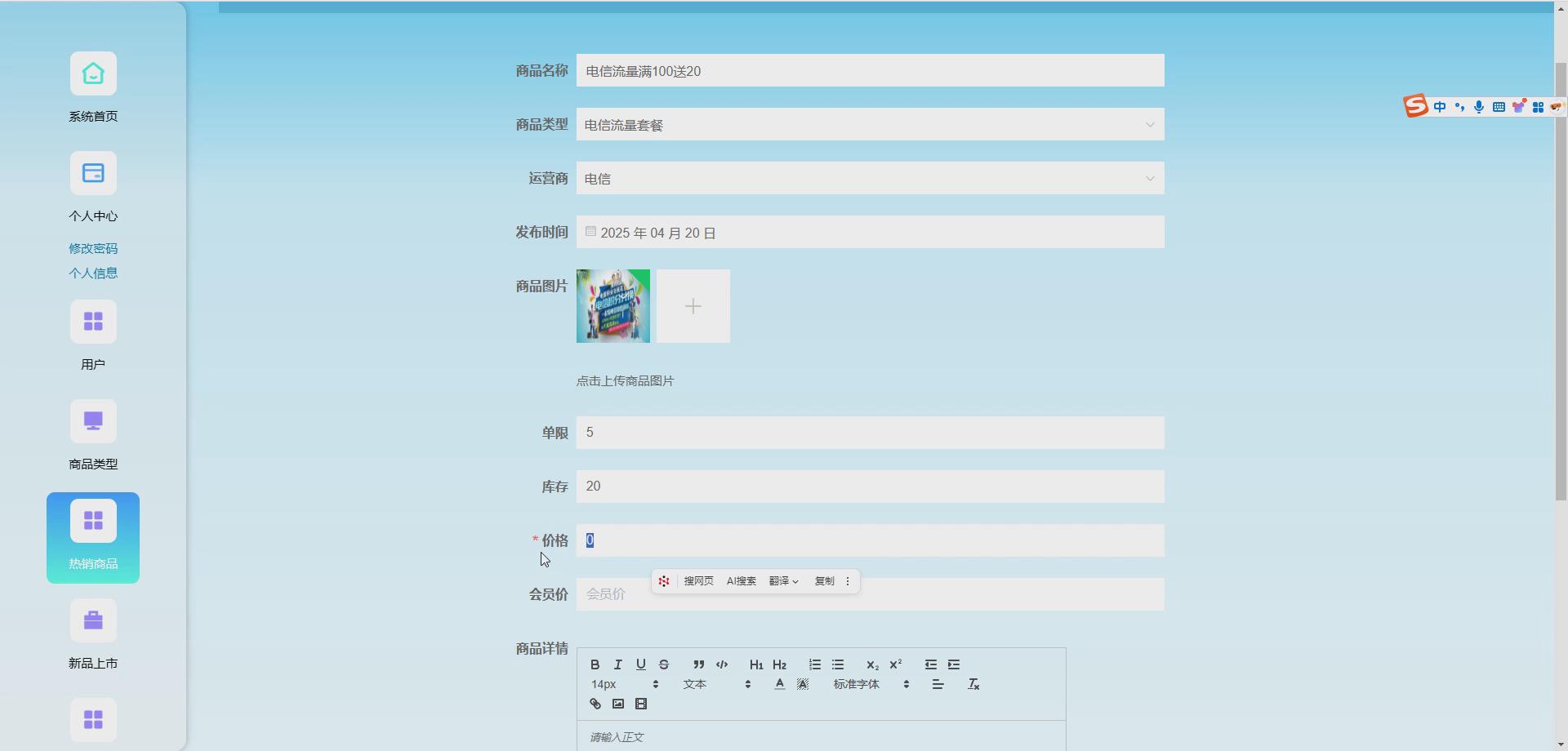The width and height of the screenshot is (1568, 751).
Task: Open the 商品类型 dropdown
Action: pos(871,124)
